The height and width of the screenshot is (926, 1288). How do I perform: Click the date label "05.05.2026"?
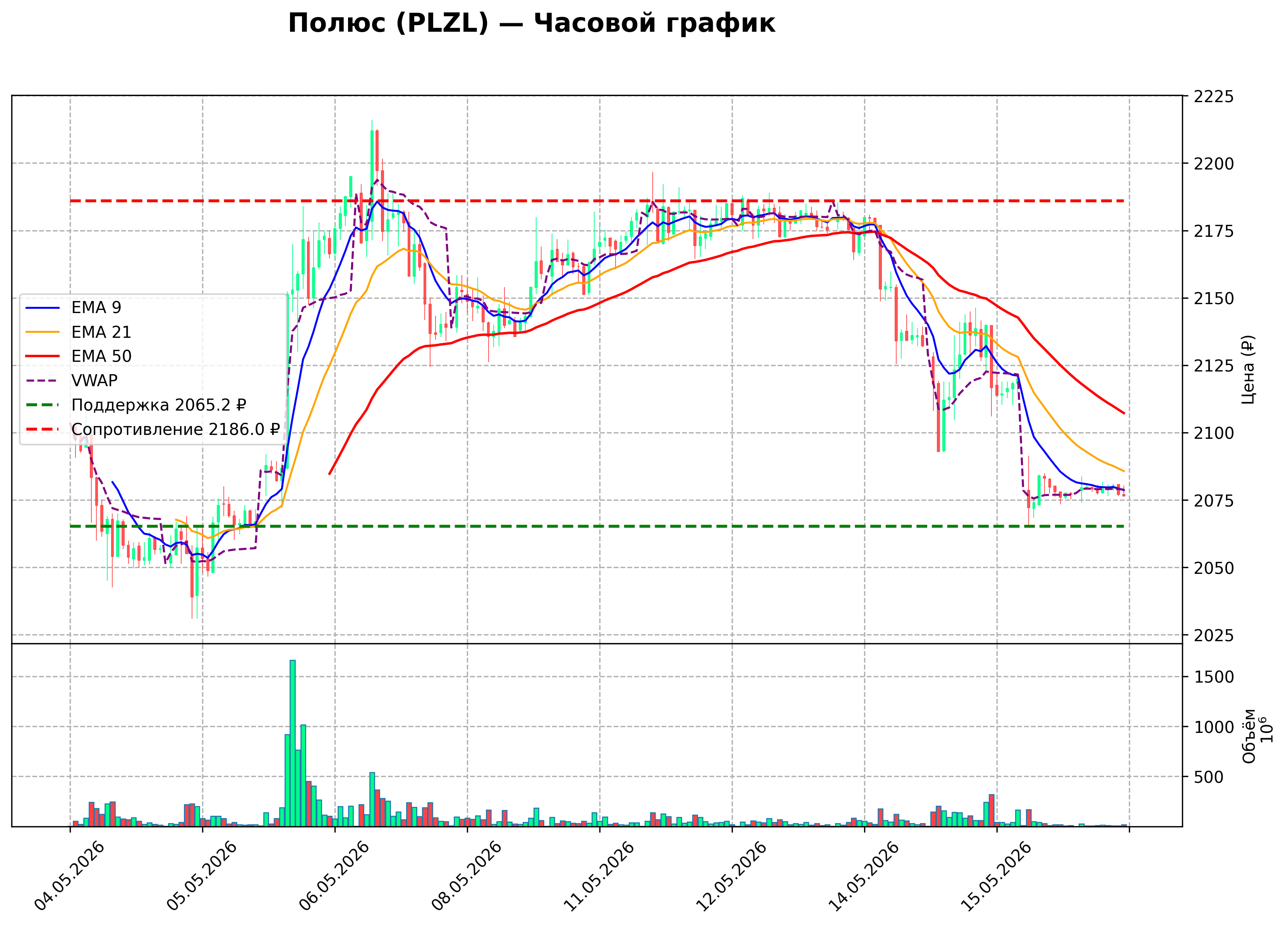pos(202,875)
